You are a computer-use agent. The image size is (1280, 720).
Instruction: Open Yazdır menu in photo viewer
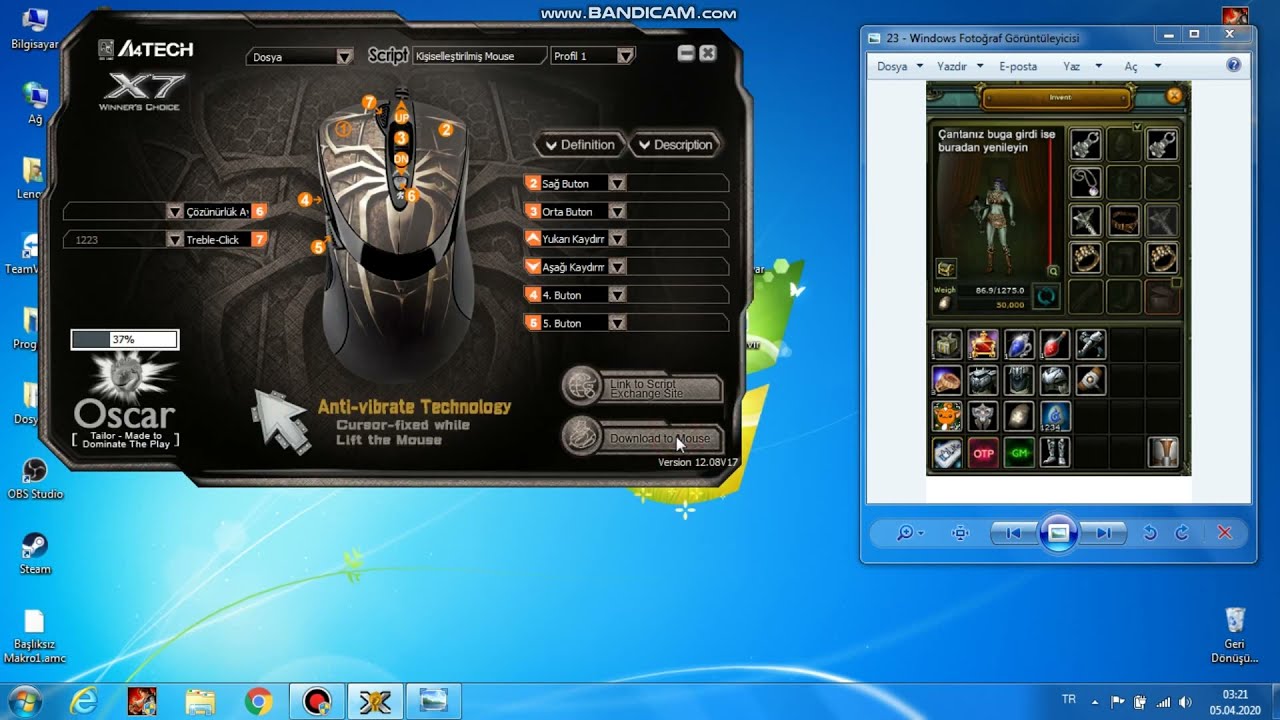[958, 66]
